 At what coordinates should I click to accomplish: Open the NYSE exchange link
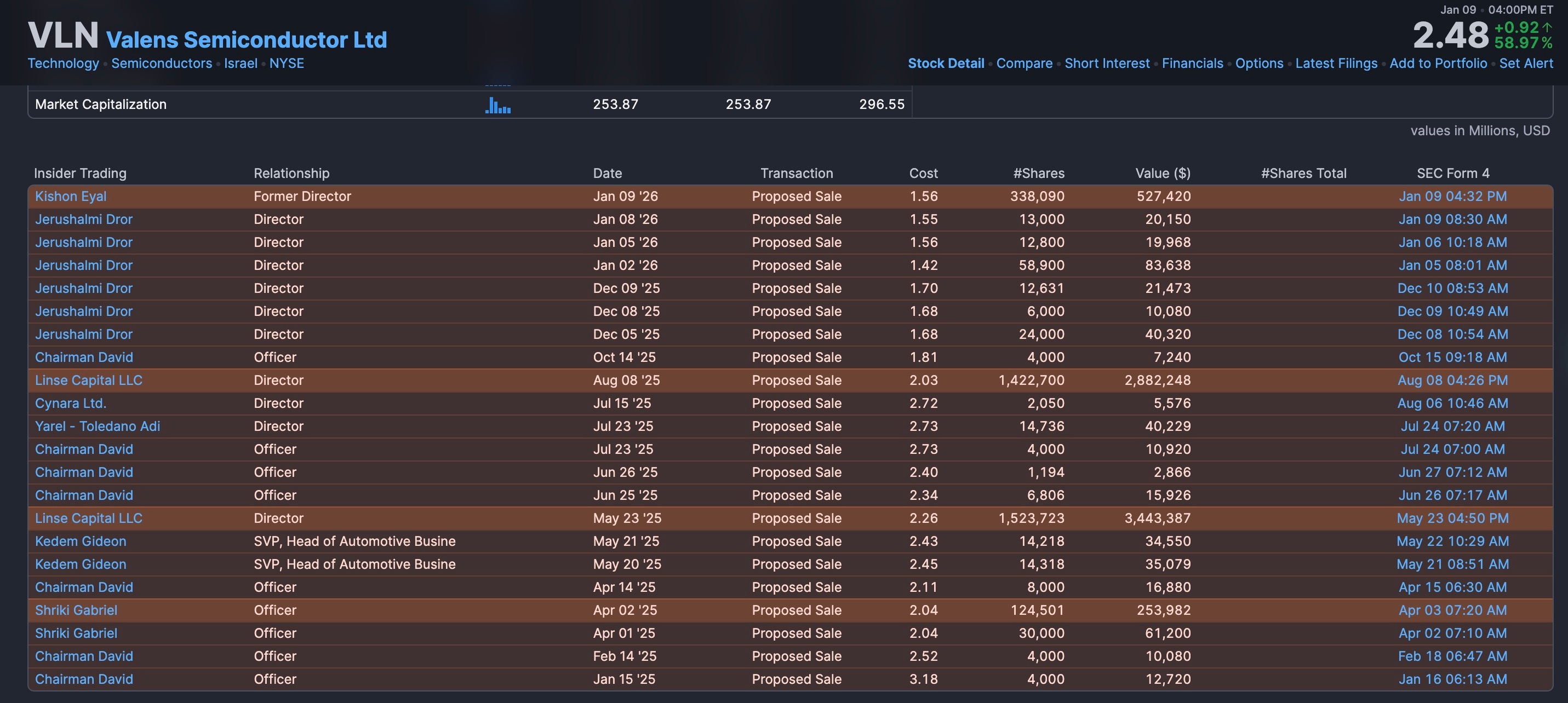[x=286, y=64]
